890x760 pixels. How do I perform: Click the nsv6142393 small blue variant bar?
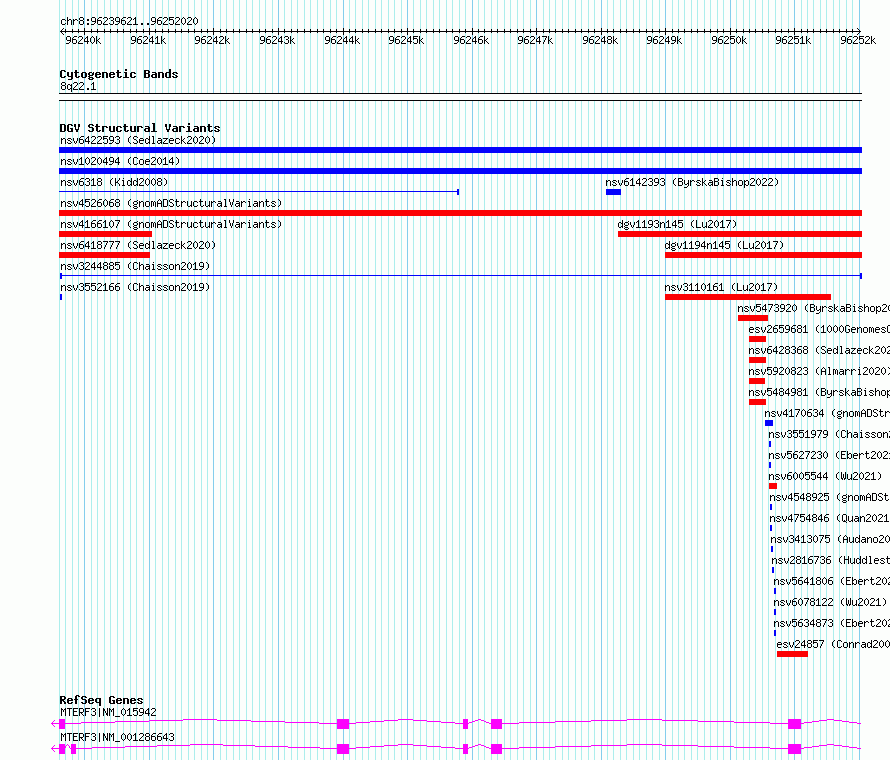point(613,192)
